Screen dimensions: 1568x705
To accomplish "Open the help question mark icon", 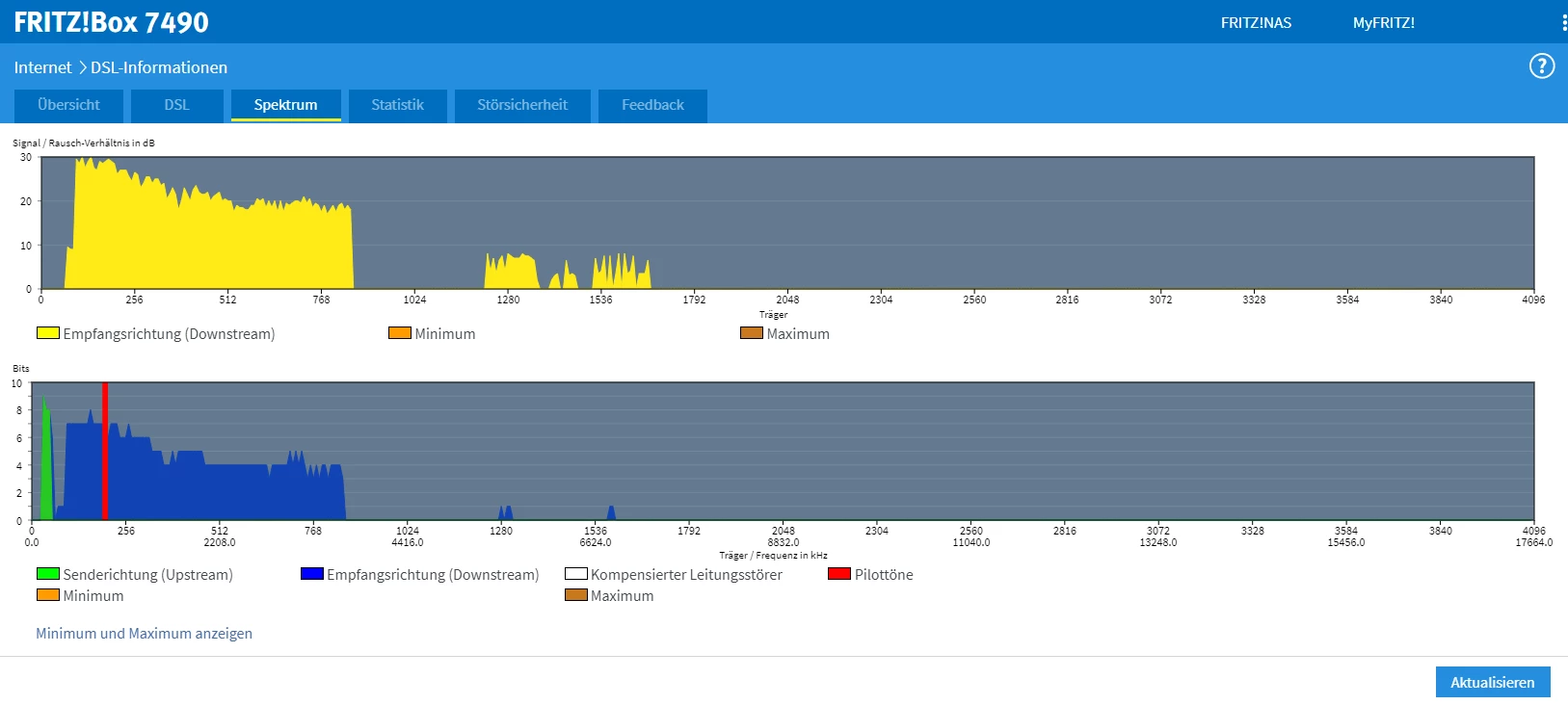I will (x=1541, y=66).
